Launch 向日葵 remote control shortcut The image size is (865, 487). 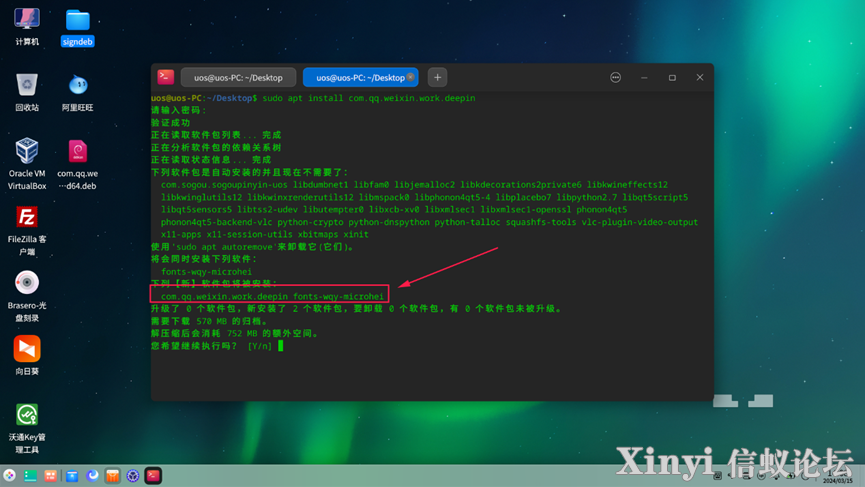26,355
